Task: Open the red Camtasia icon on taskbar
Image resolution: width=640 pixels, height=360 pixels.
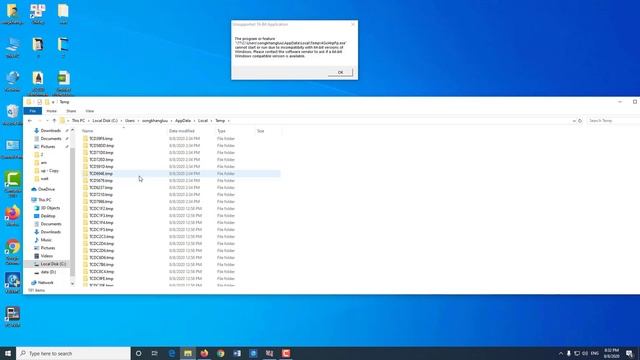Action: click(286, 353)
